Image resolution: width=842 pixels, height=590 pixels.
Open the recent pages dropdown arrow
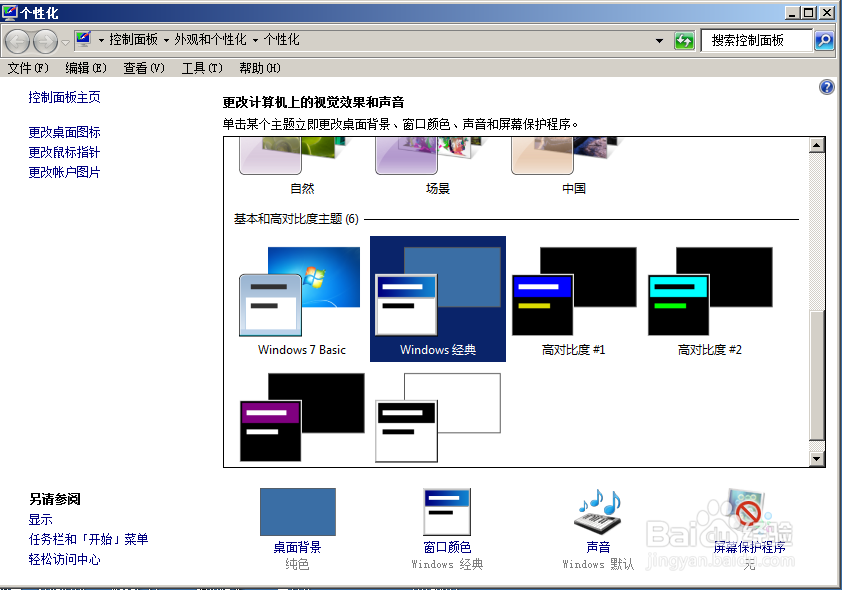coord(65,42)
